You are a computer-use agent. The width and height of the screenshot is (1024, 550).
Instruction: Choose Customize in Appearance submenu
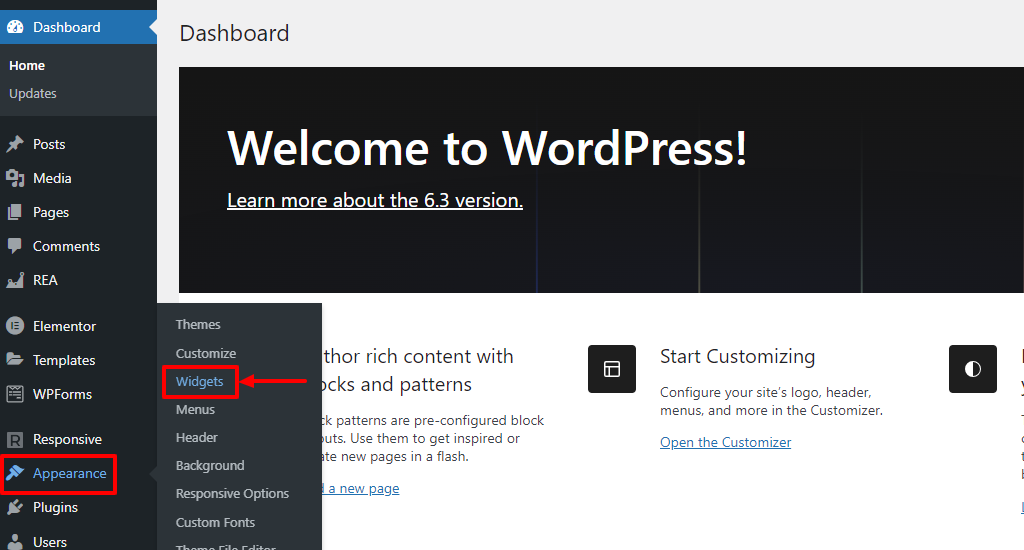tap(206, 353)
